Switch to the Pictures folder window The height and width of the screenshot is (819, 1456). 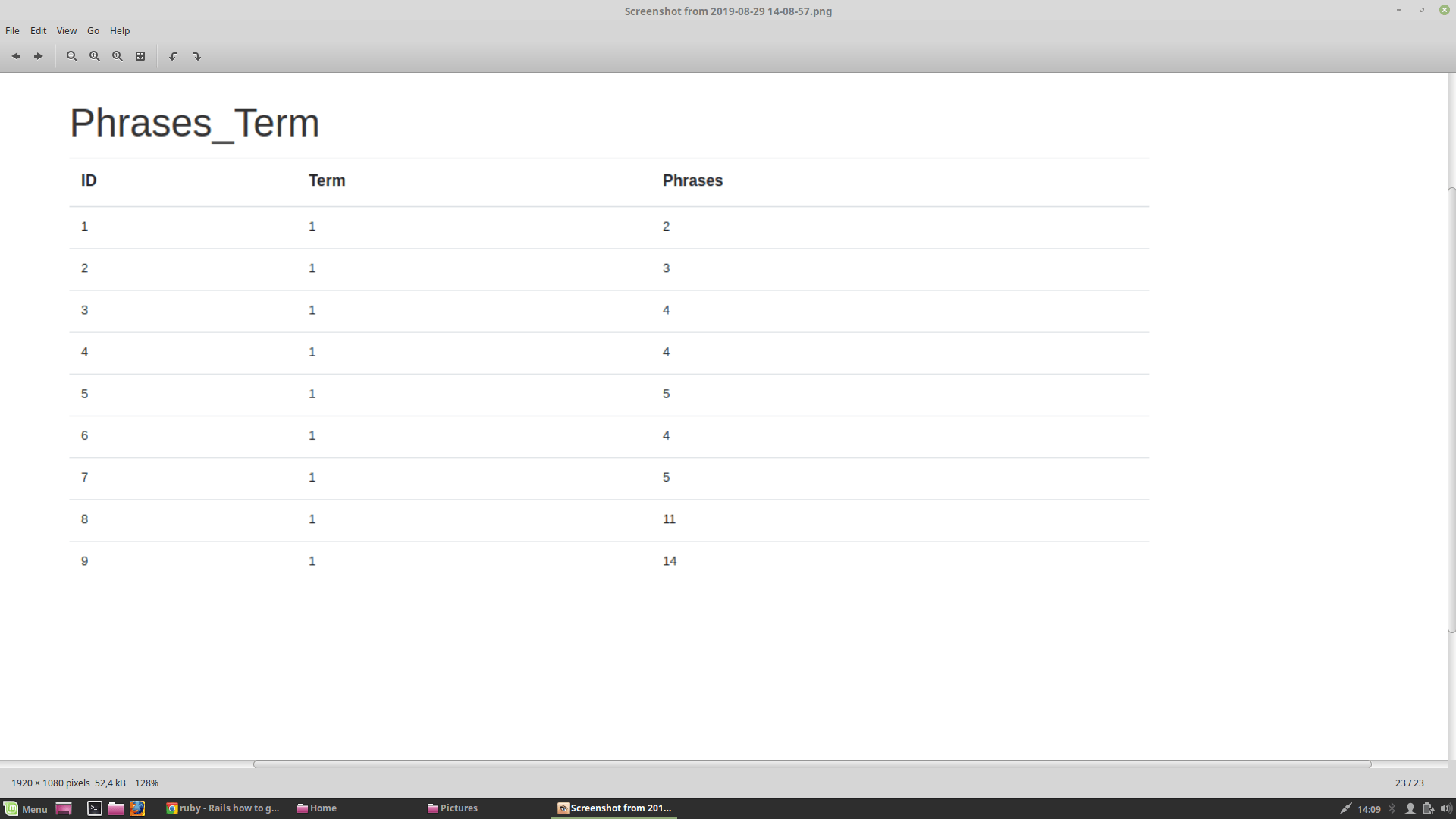(453, 808)
